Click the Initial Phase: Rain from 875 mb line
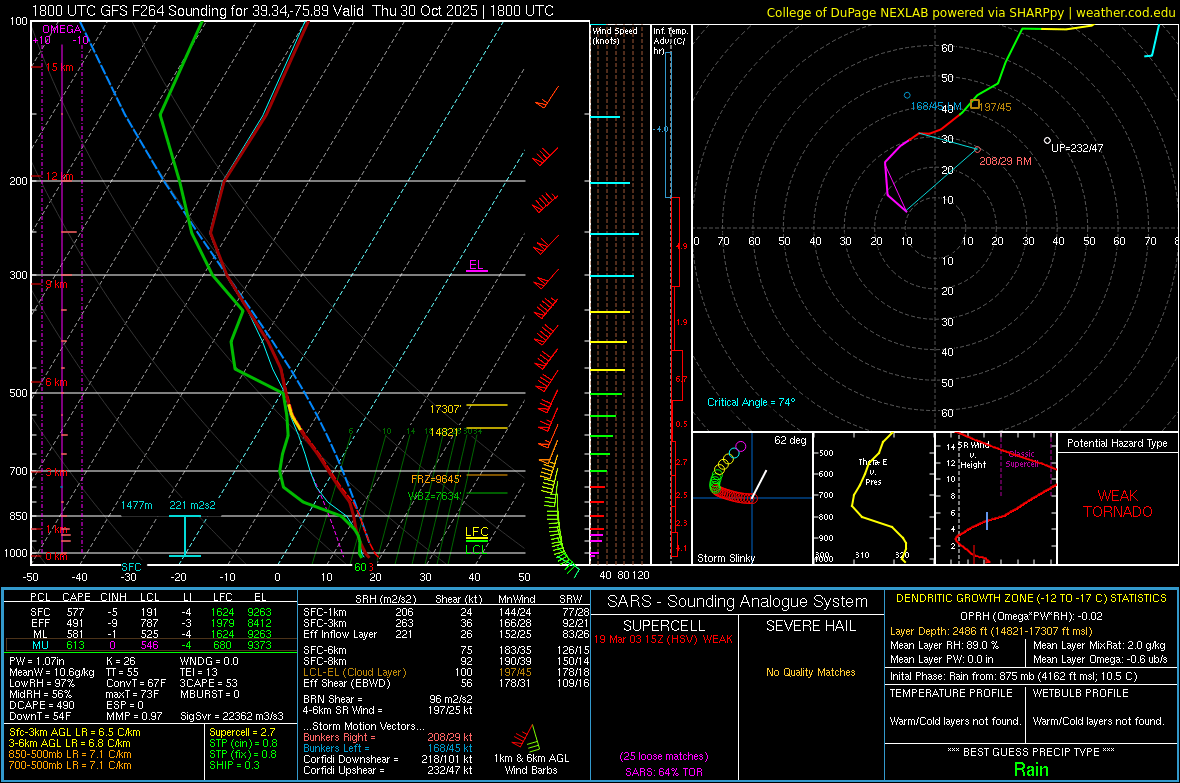 point(1014,676)
